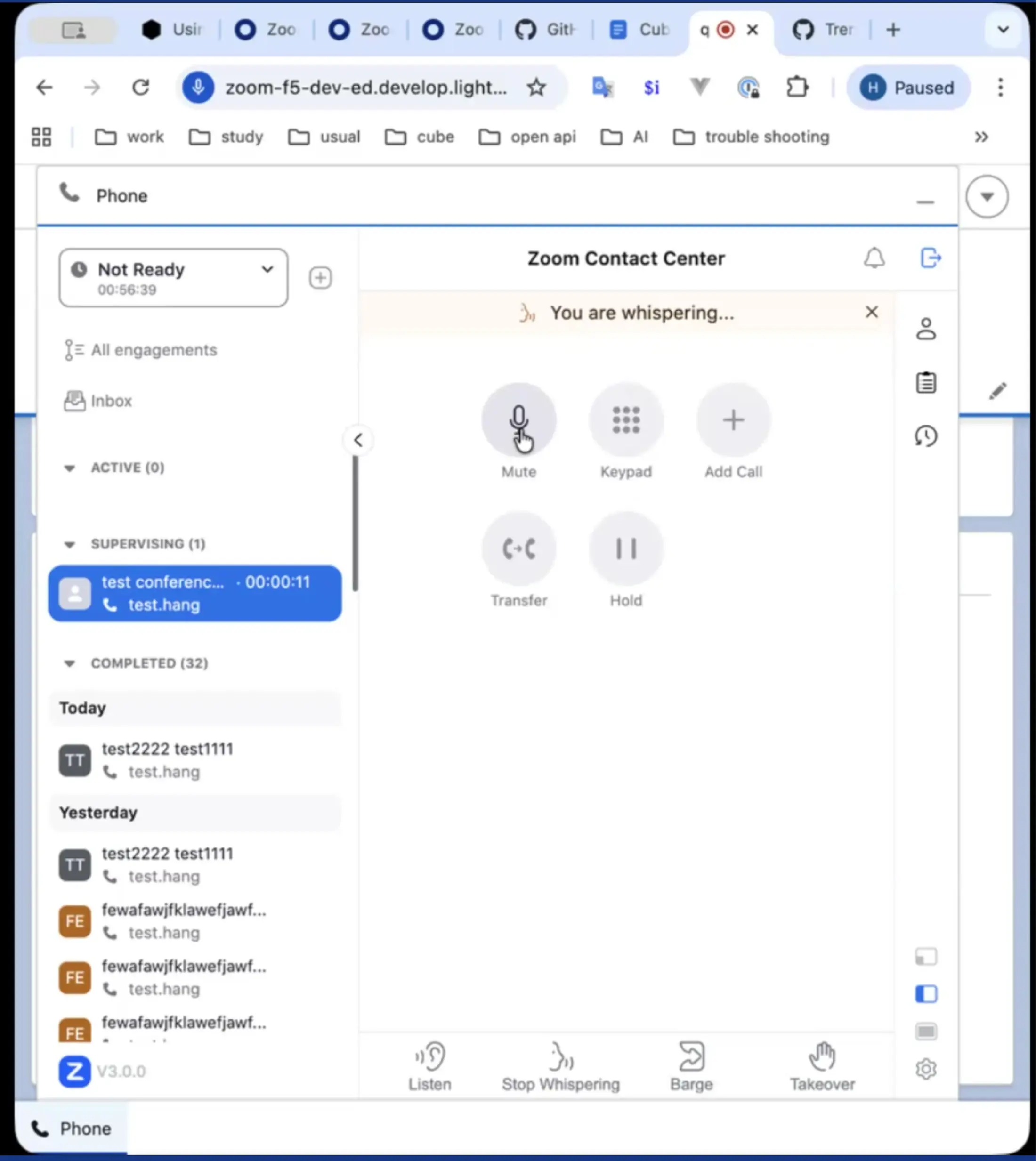Open the notes clipboard icon
The height and width of the screenshot is (1161, 1036).
click(926, 382)
